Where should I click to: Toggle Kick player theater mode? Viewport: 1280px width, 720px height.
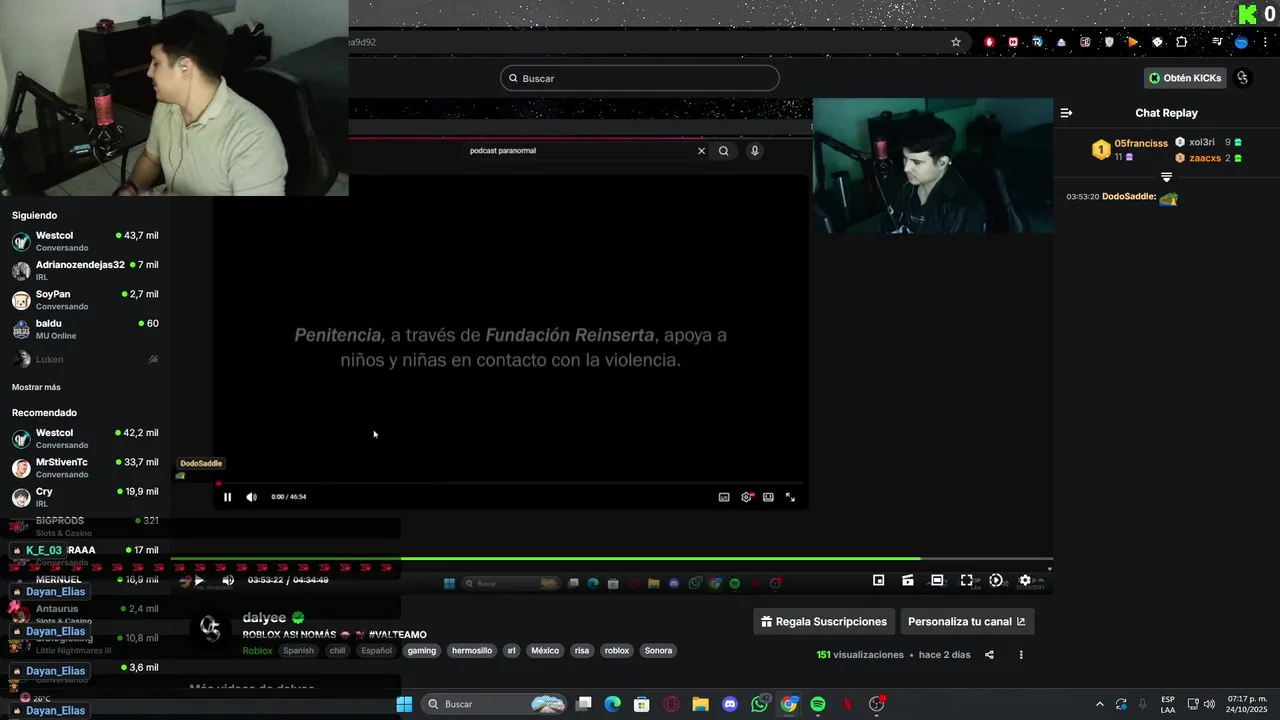click(937, 580)
